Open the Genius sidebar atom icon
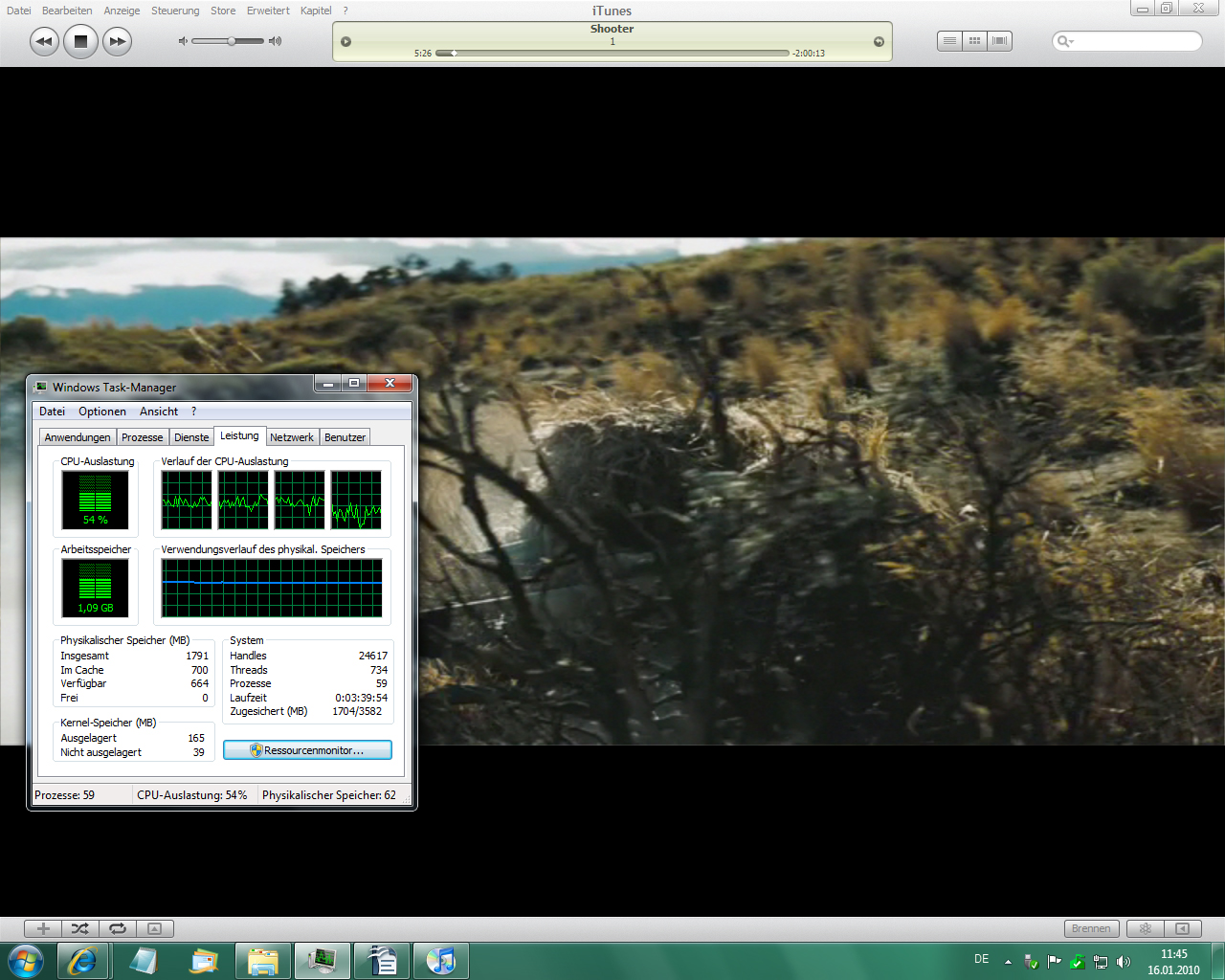 [x=1145, y=928]
